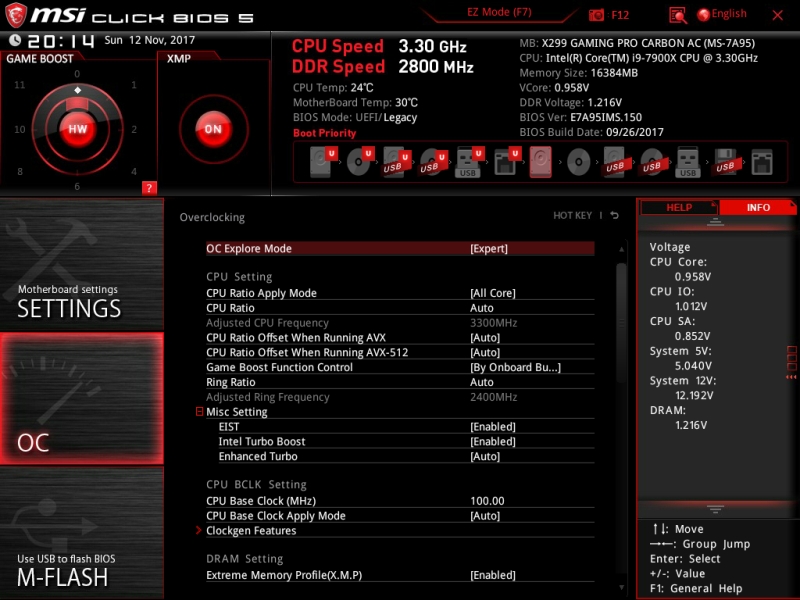This screenshot has height=600, width=800.
Task: Click the Ring Ratio Auto value field
Action: pos(482,382)
